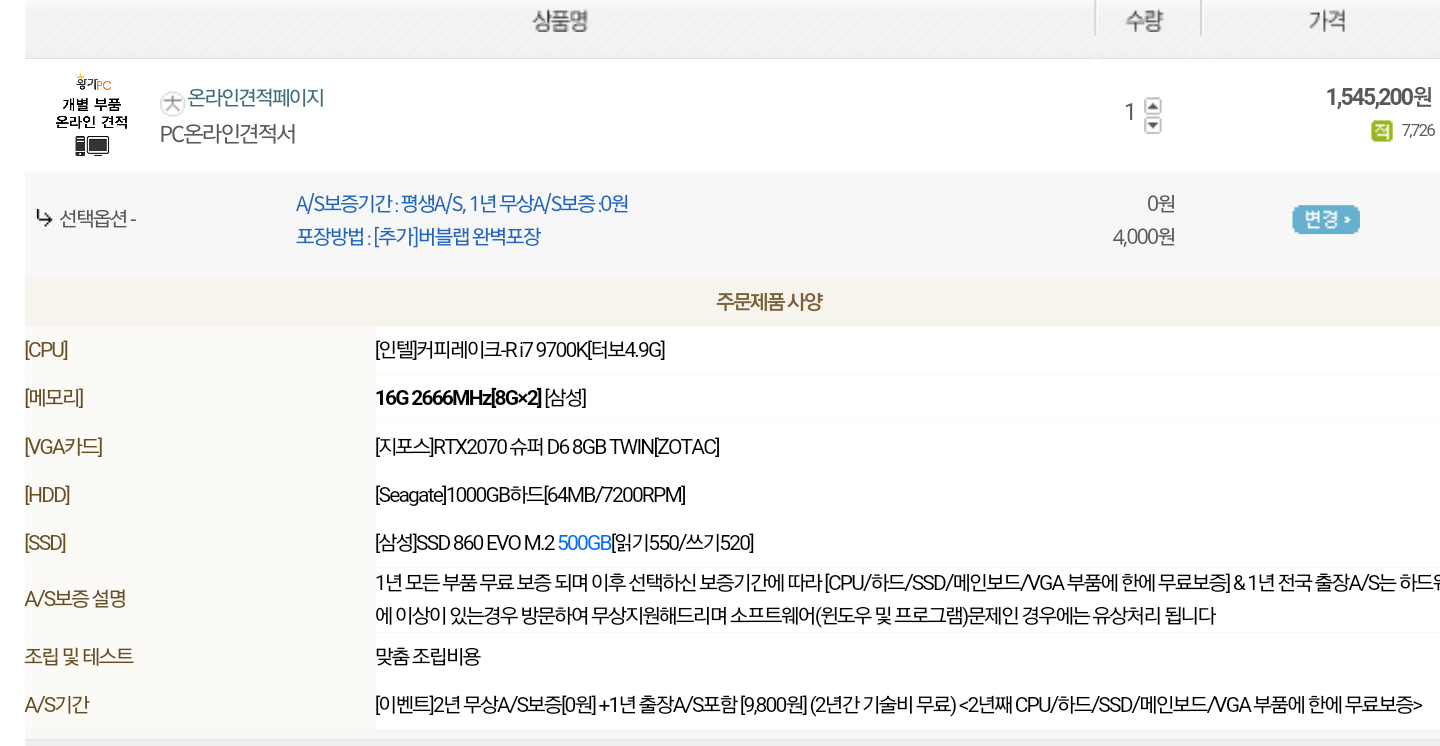
Task: Click the Seagate 1000GB하드 spec
Action: coord(530,495)
